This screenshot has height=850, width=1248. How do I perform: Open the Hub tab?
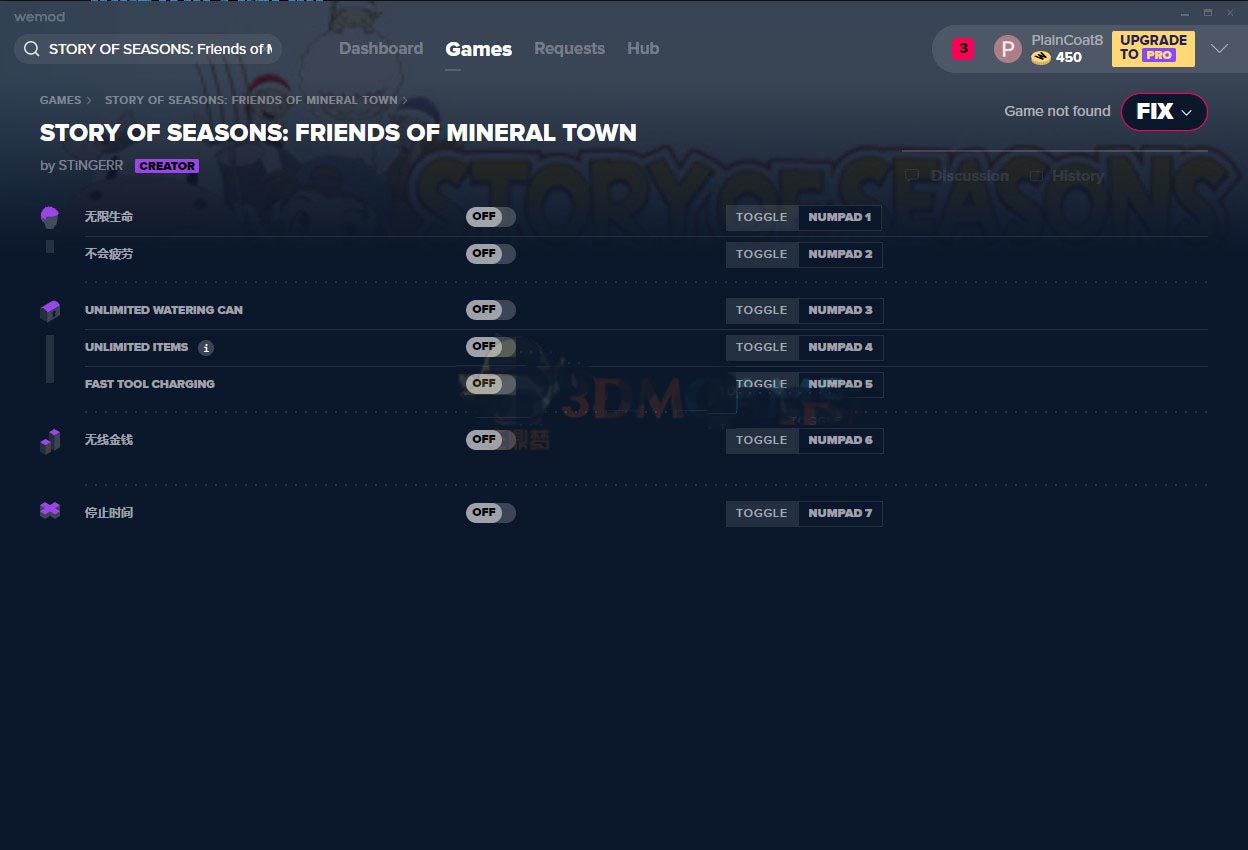(x=643, y=48)
